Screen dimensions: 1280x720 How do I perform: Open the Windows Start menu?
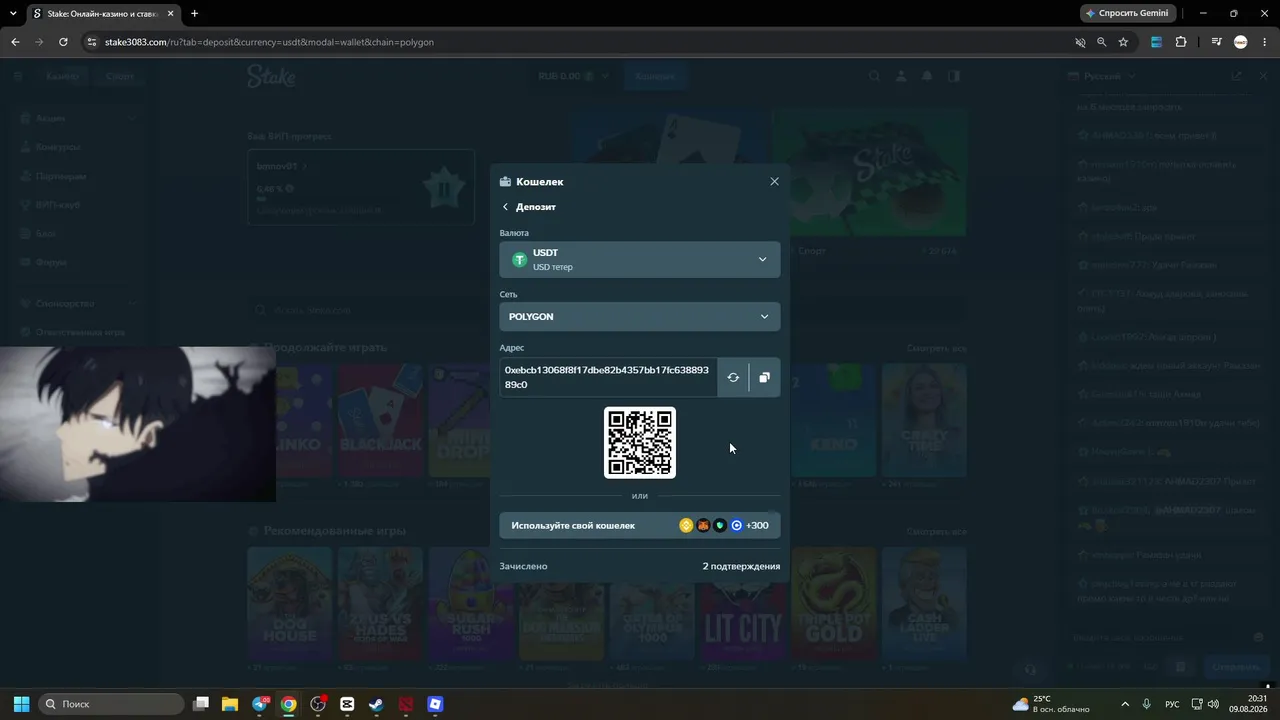[21, 704]
